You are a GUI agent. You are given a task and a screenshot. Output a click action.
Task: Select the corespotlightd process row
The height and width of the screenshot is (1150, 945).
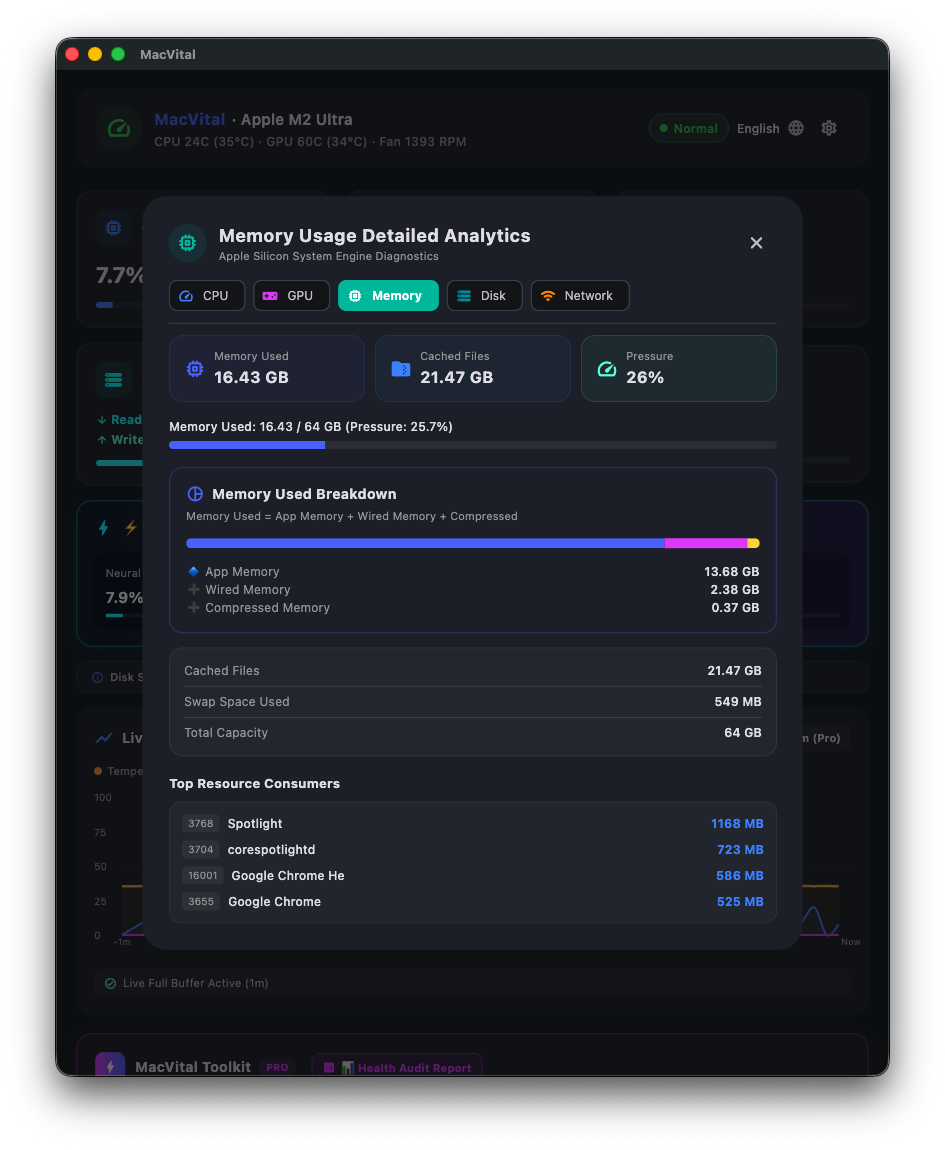click(x=472, y=849)
